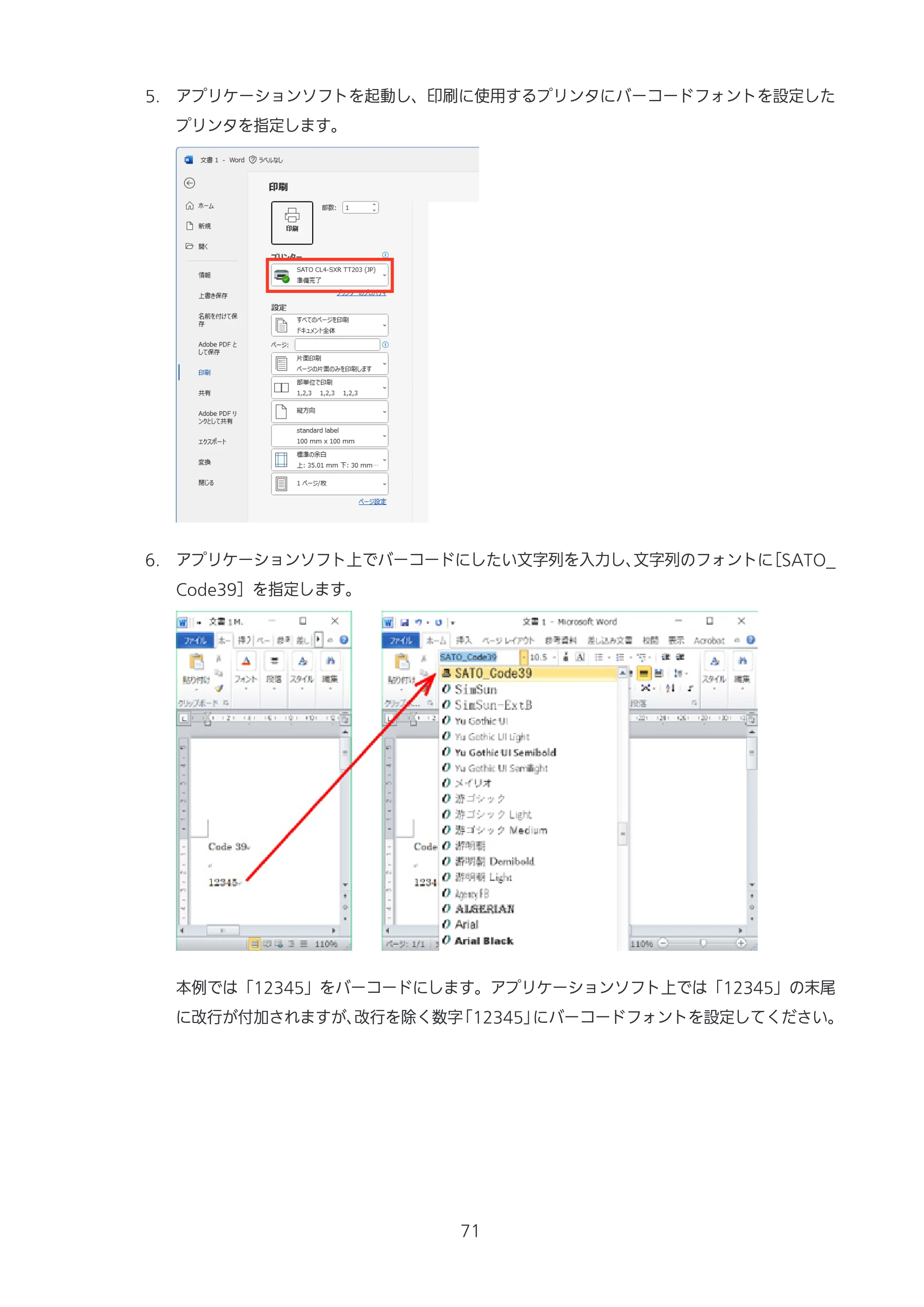Click the 編集 binoculars icon in the narrow Word window
The image size is (924, 1307).
click(x=330, y=661)
